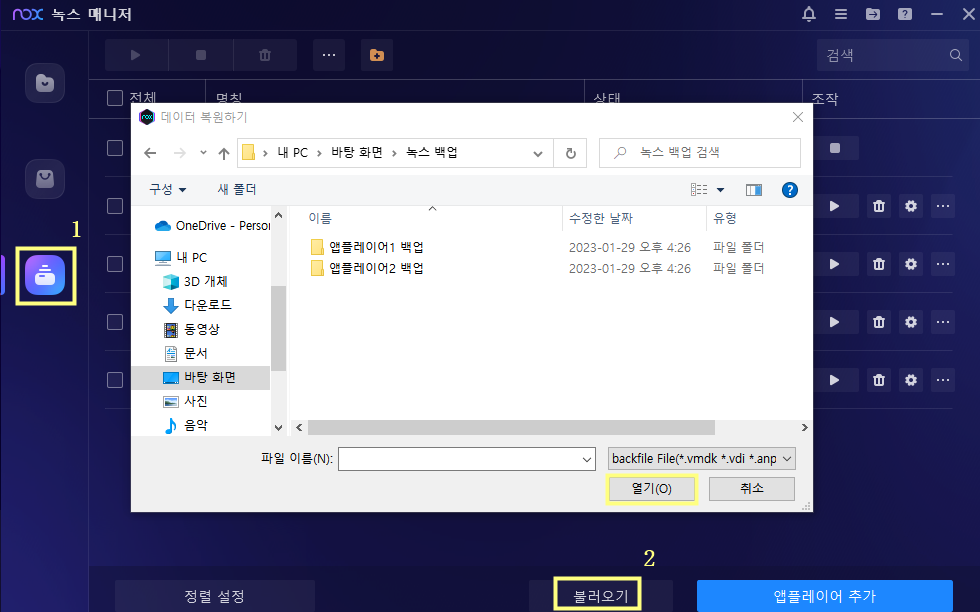
Task: Select the purple backup sidebar icon
Action: coord(45,275)
